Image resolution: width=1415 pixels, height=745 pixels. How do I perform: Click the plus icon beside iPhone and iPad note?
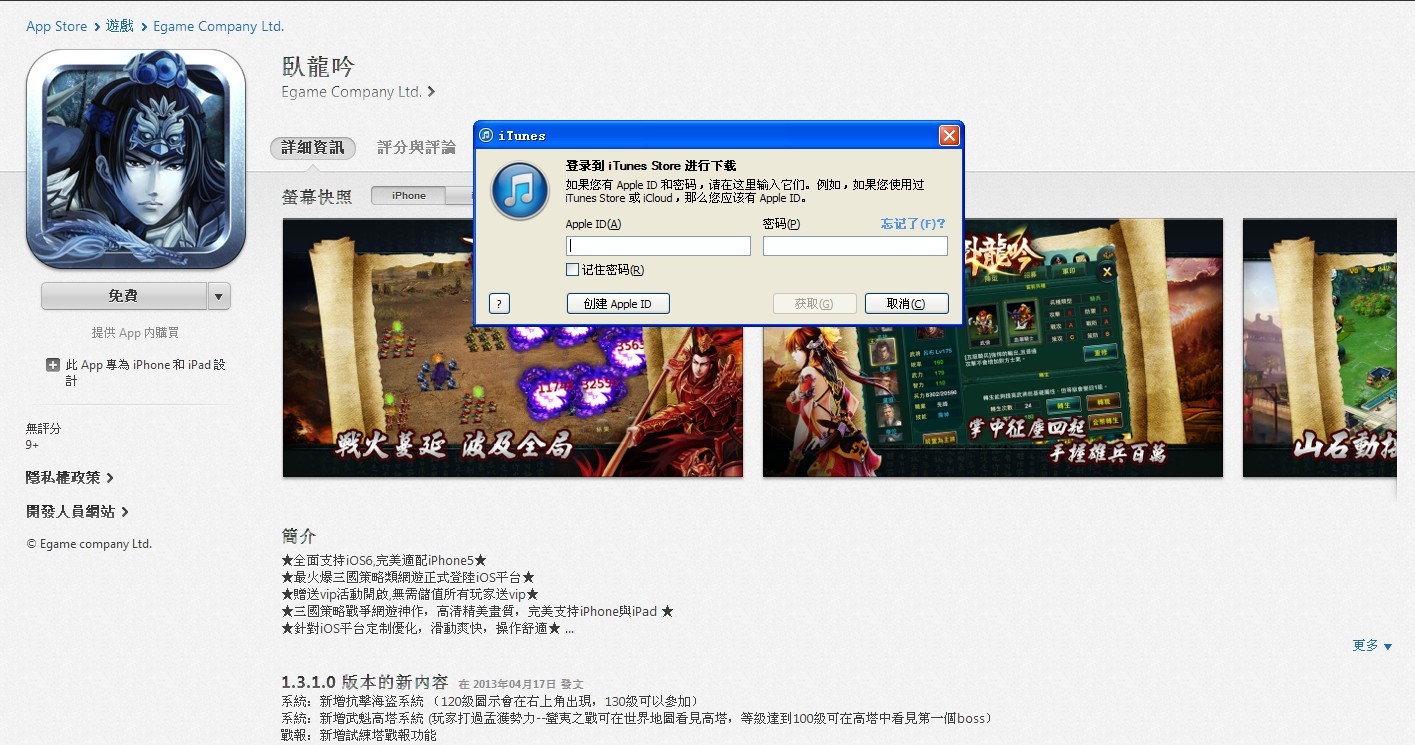53,366
